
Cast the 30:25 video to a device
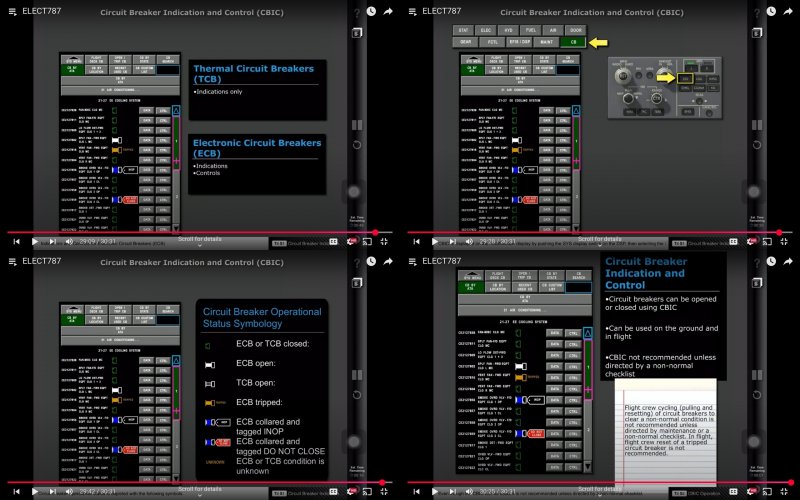pos(766,491)
